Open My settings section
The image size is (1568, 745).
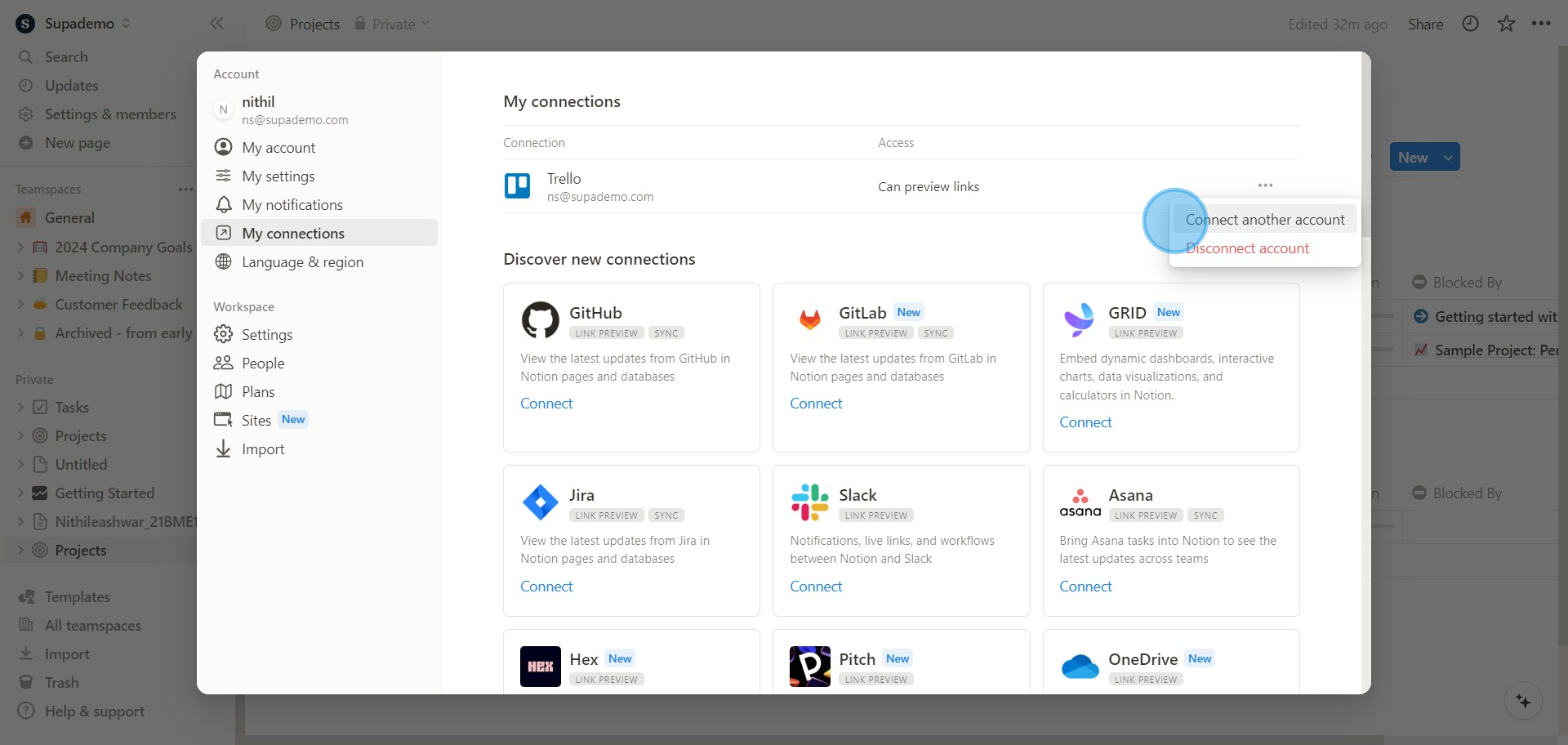pos(319,176)
